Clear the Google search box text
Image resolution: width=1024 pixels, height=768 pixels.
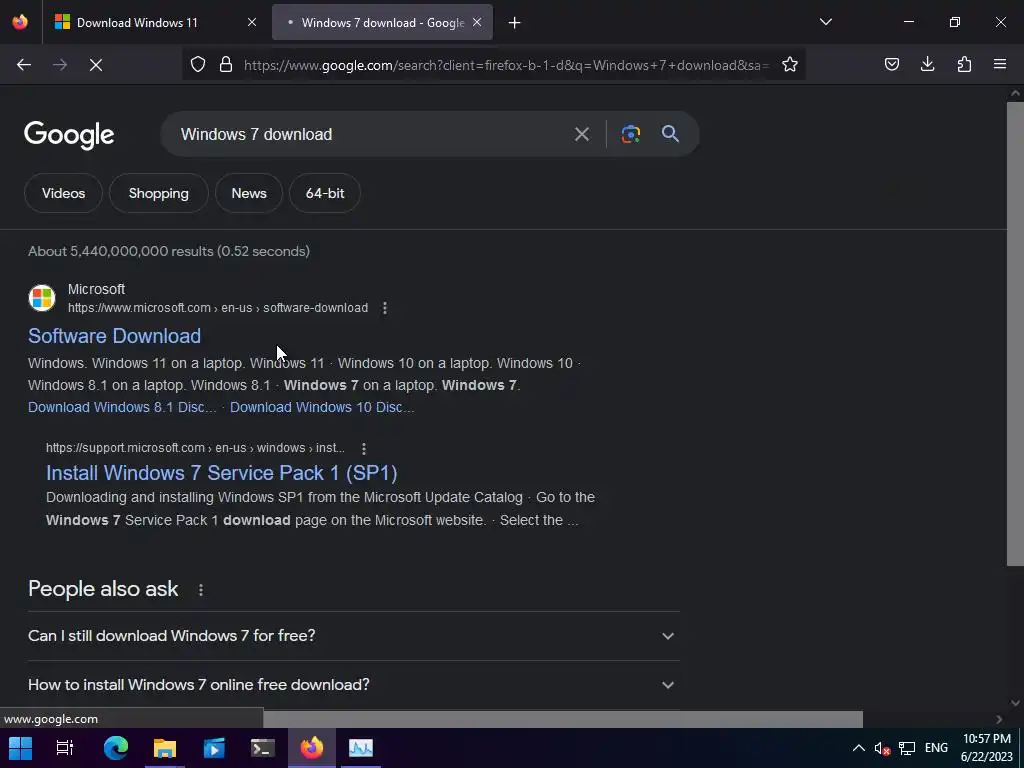pyautogui.click(x=582, y=135)
